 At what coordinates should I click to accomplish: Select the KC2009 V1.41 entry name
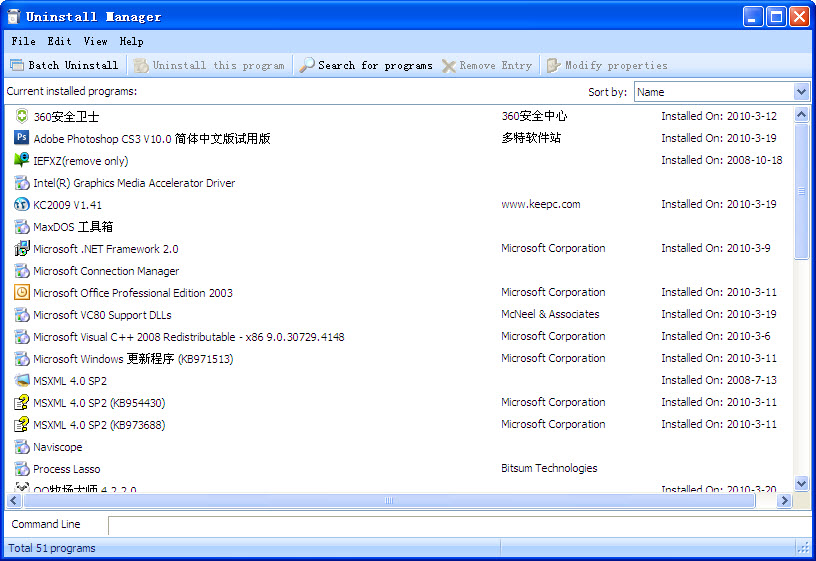68,205
